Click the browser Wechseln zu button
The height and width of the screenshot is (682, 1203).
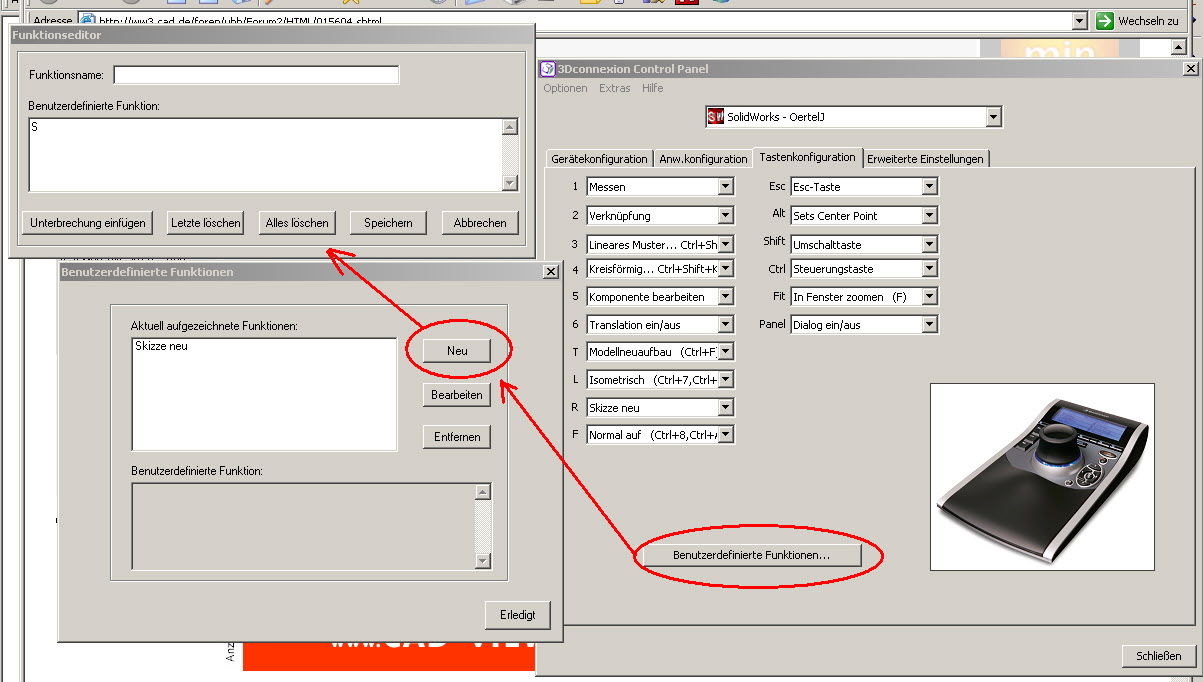pos(1139,20)
